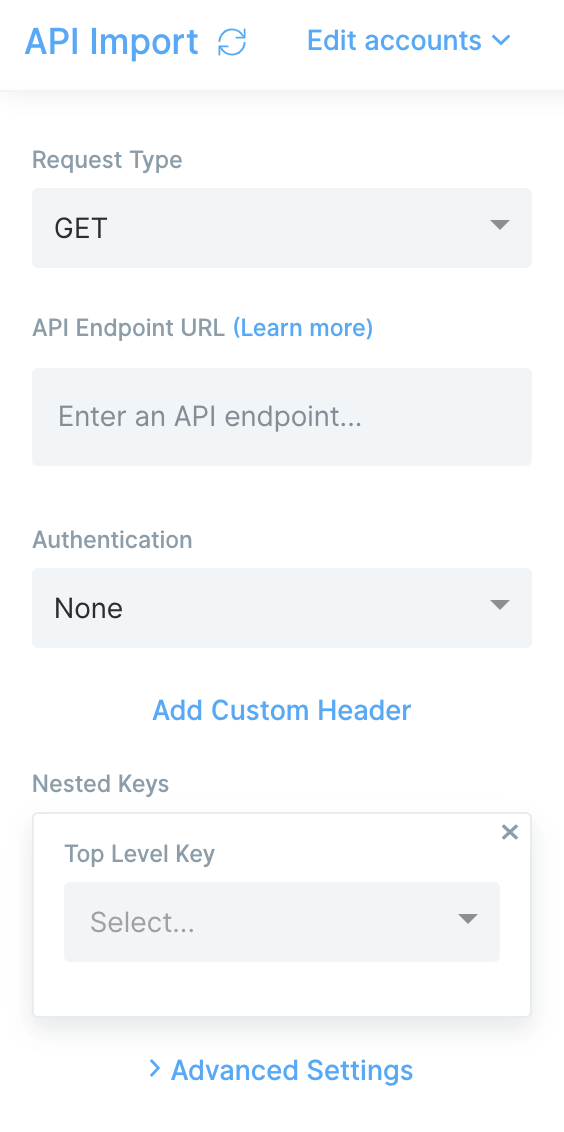Click the arrow icon in GET dropdown
Viewport: 564px width, 1132px height.
pyautogui.click(x=500, y=225)
